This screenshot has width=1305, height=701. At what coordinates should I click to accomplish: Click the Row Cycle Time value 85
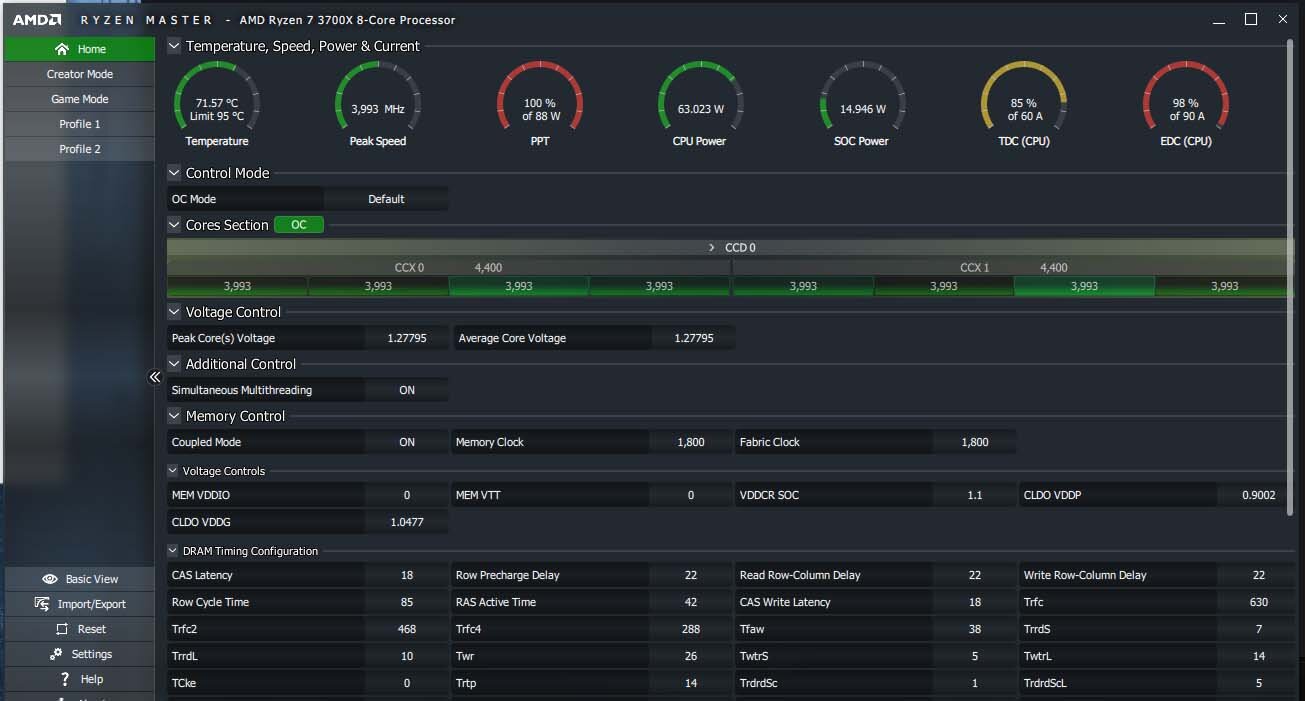click(407, 602)
